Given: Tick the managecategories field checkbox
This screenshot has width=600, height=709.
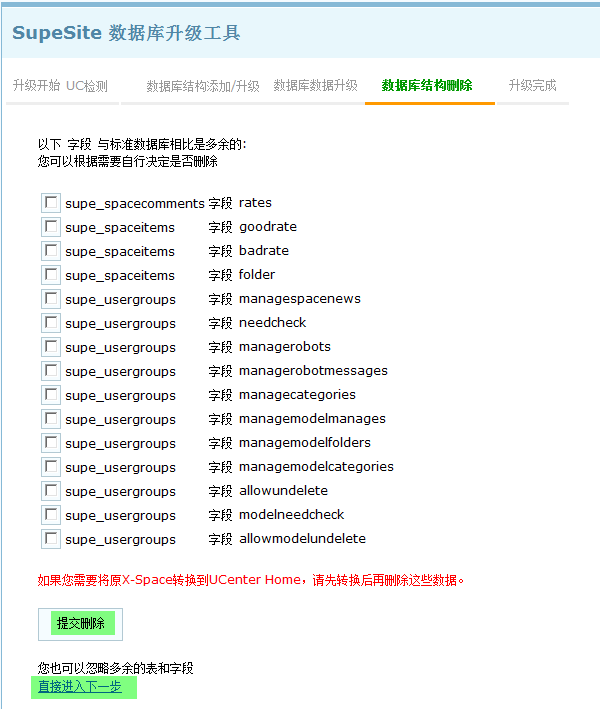Looking at the screenshot, I should (x=51, y=395).
